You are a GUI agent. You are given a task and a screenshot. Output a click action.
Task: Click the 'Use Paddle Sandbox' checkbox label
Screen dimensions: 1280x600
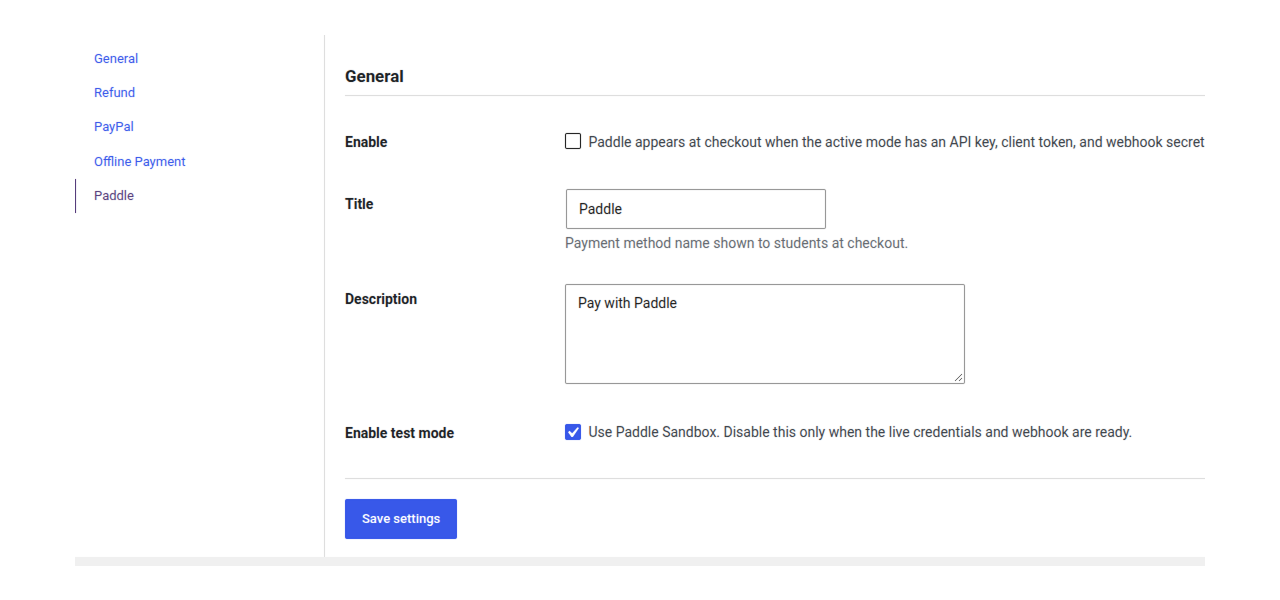860,433
